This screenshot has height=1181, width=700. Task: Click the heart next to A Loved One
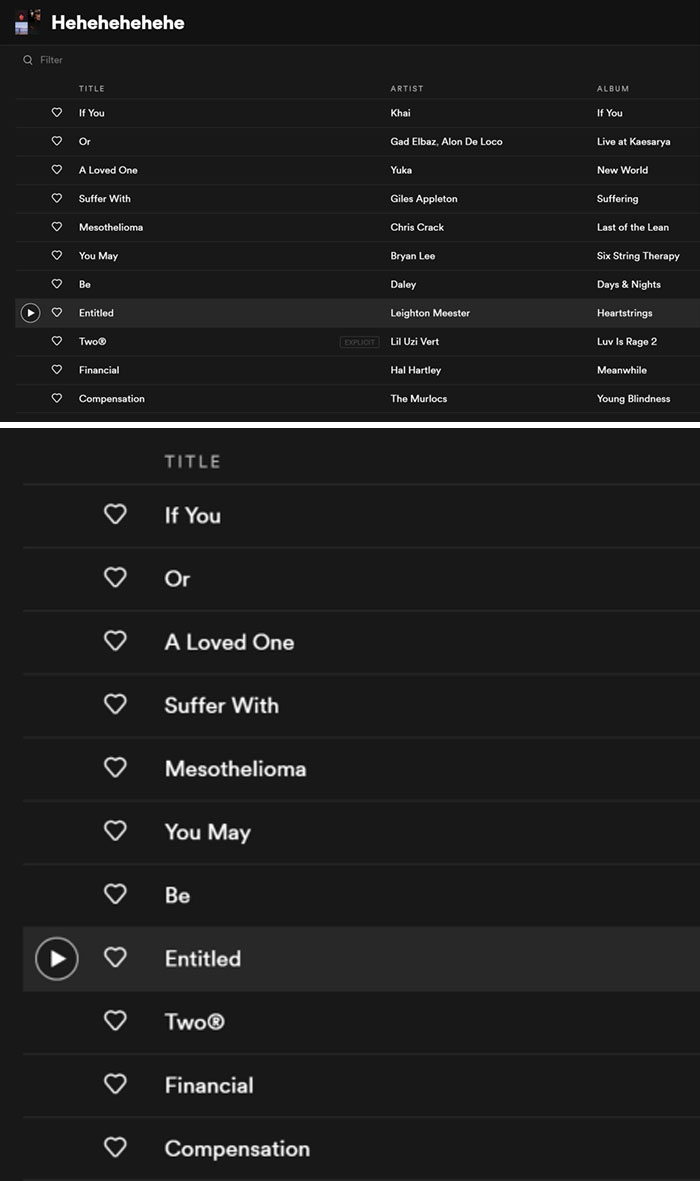(x=57, y=170)
